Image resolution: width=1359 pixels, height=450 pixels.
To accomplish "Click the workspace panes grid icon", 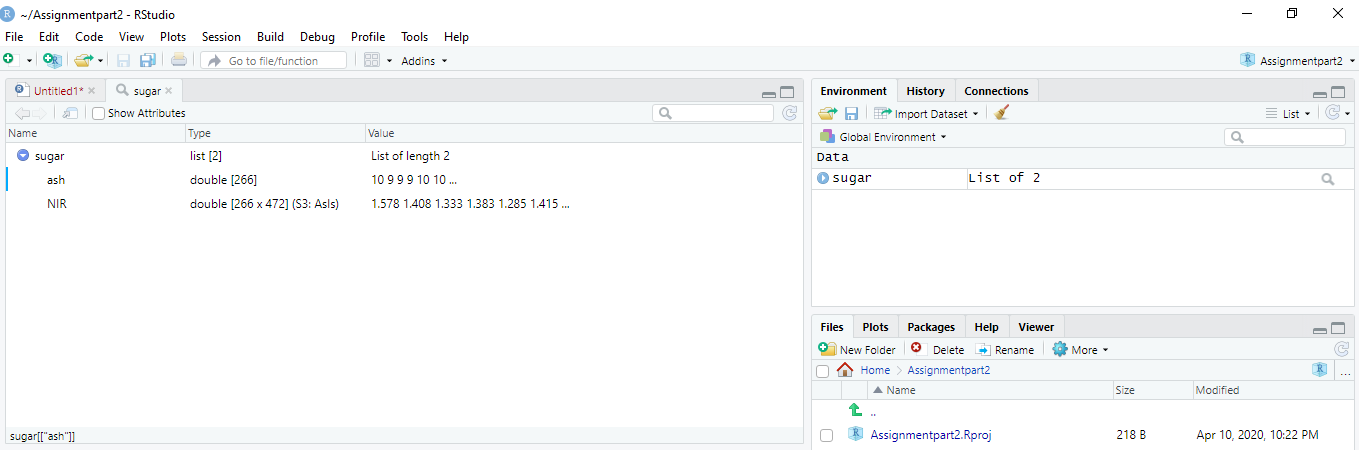I will [372, 60].
